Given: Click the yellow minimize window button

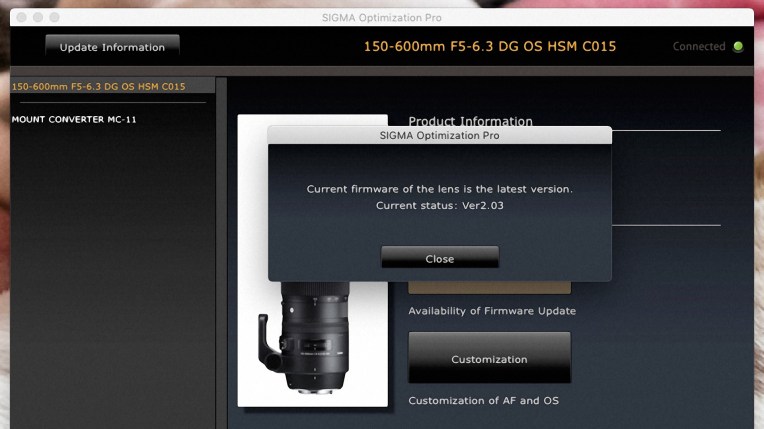Looking at the screenshot, I should tap(40, 17).
